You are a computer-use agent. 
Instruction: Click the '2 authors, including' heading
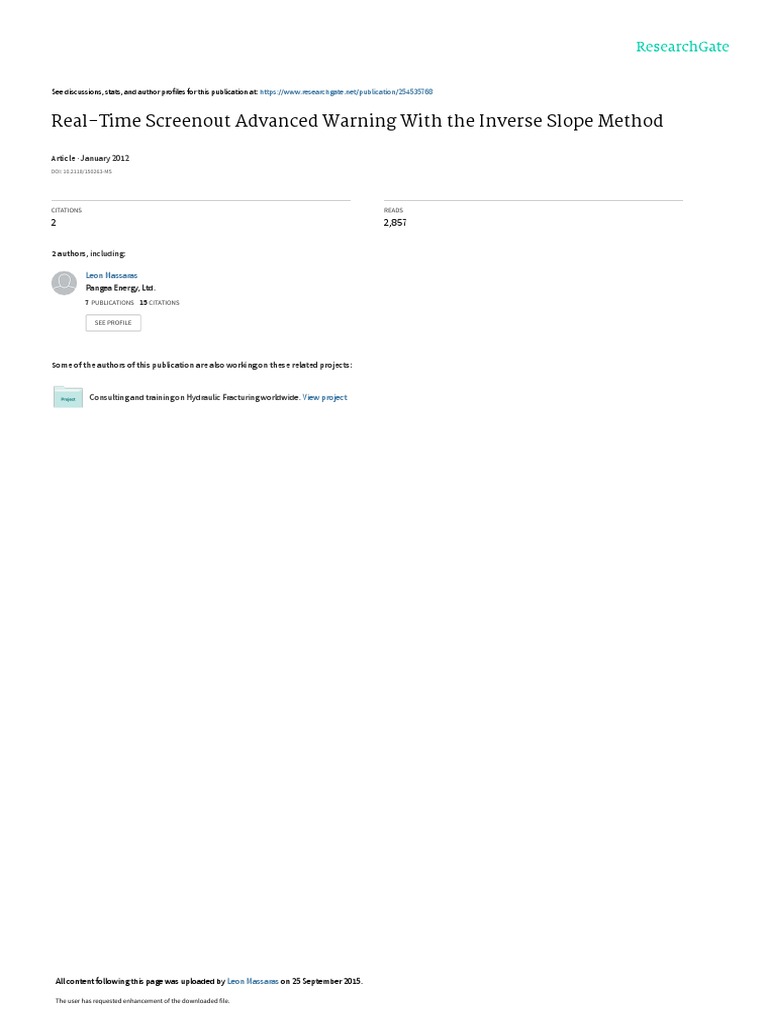(89, 253)
